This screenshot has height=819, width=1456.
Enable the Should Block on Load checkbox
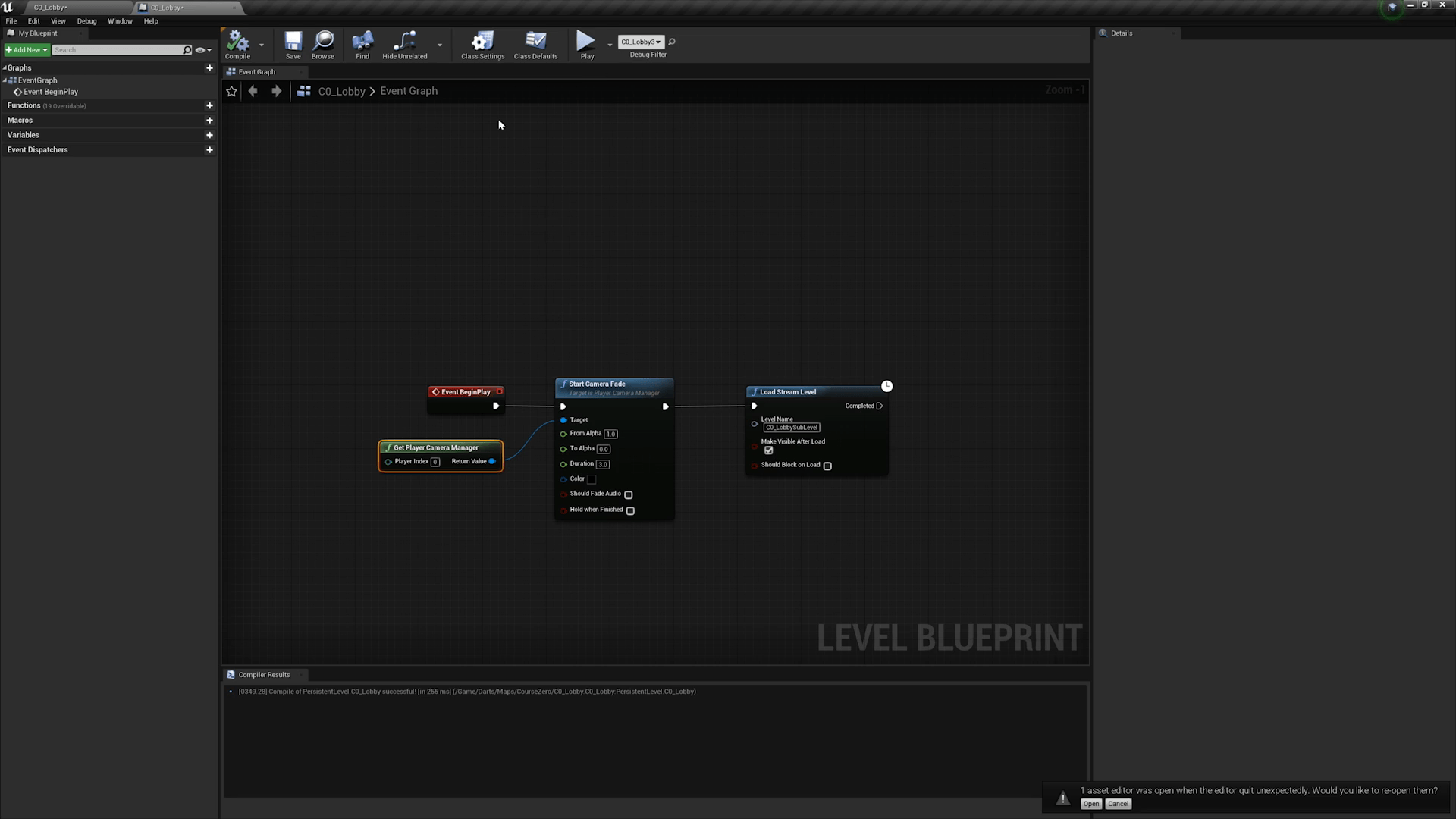coord(827,466)
